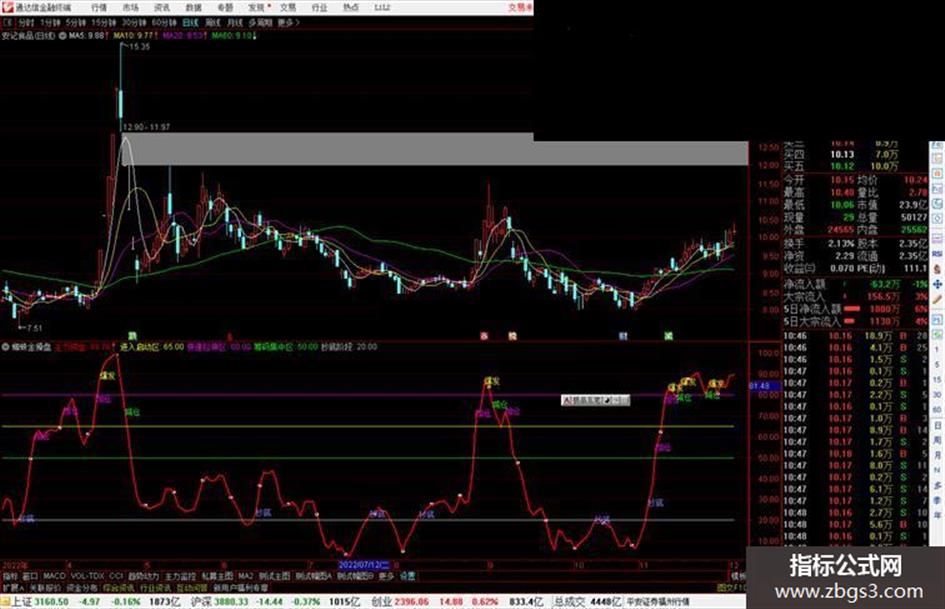Open the 行情 menu
The width and height of the screenshot is (945, 609).
(99, 7)
